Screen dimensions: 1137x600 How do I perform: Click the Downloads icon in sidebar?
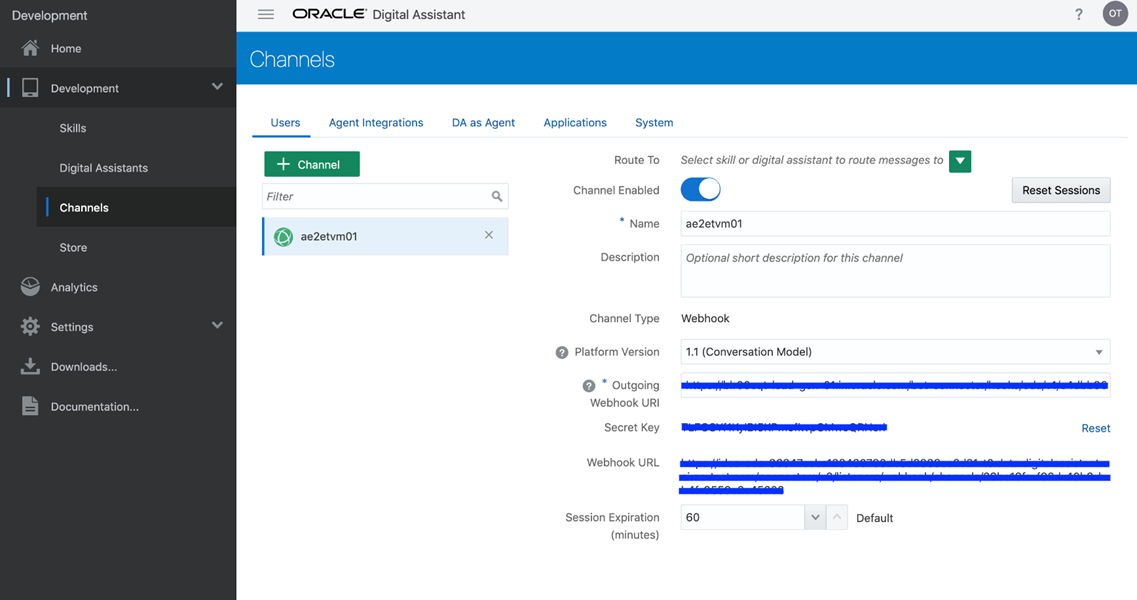(30, 367)
